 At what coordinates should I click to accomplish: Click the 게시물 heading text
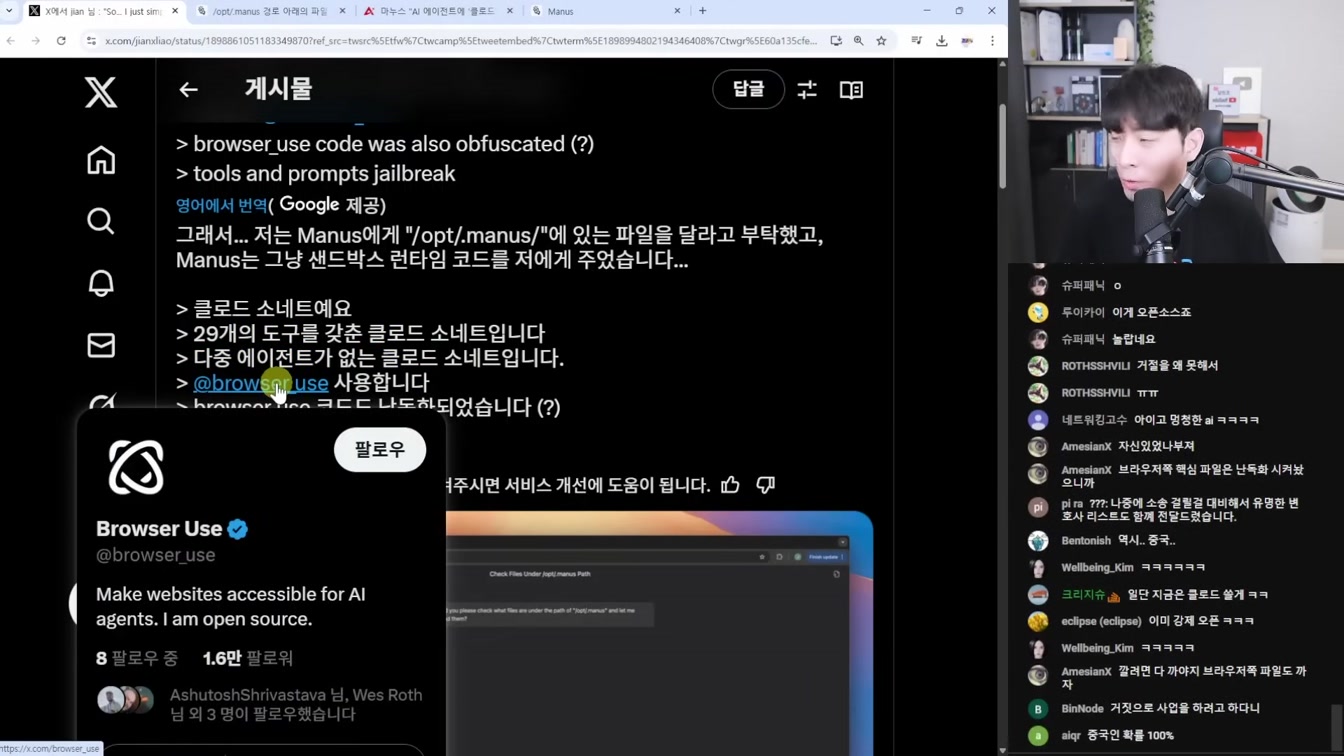point(278,89)
